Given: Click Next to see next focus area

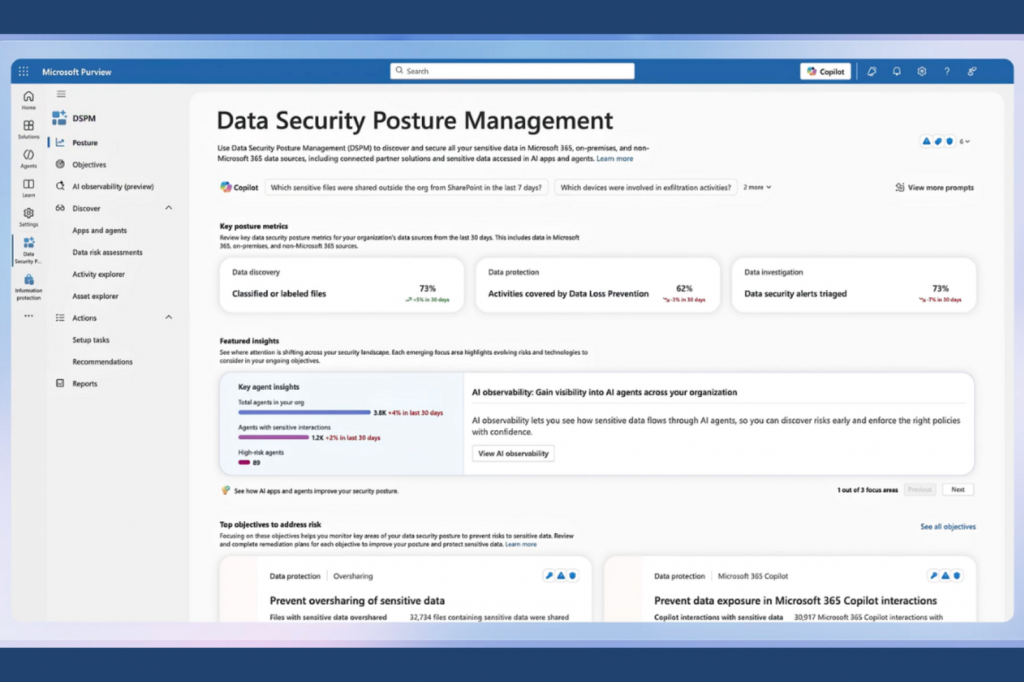Looking at the screenshot, I should (957, 490).
